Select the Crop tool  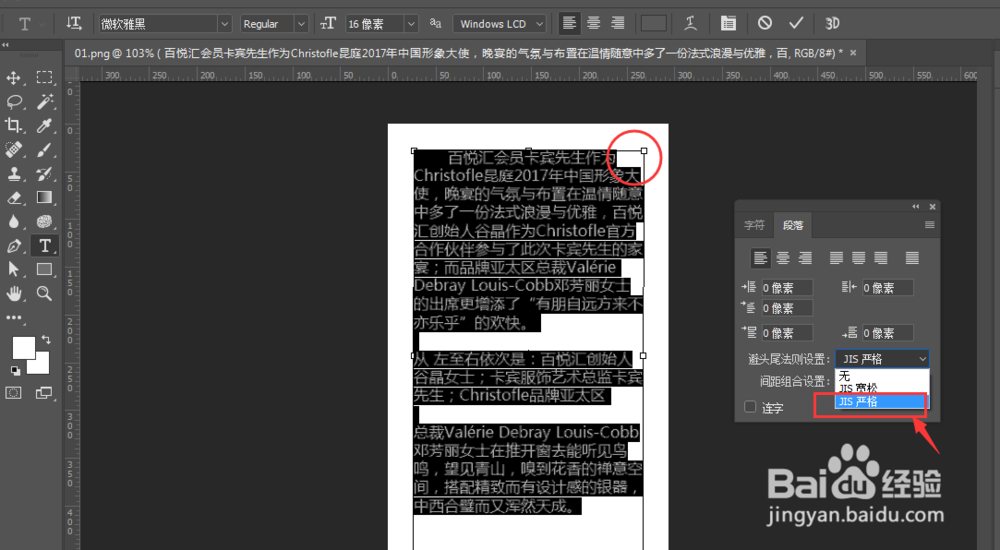tap(13, 126)
